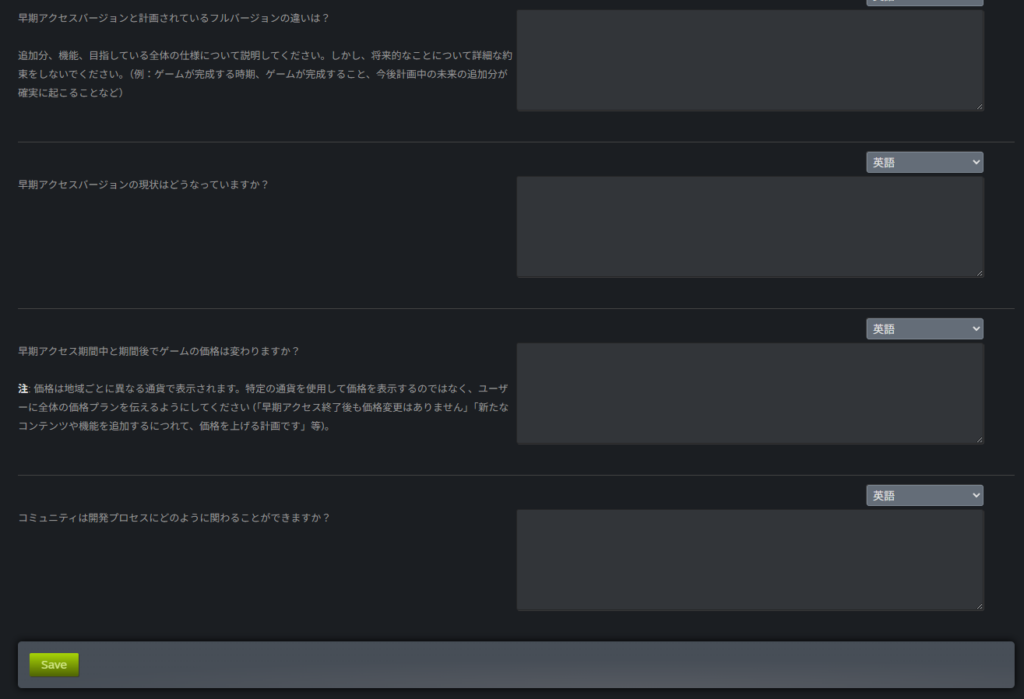This screenshot has height=699, width=1024.
Task: Open the 英語 language selector for community question
Action: [x=924, y=495]
